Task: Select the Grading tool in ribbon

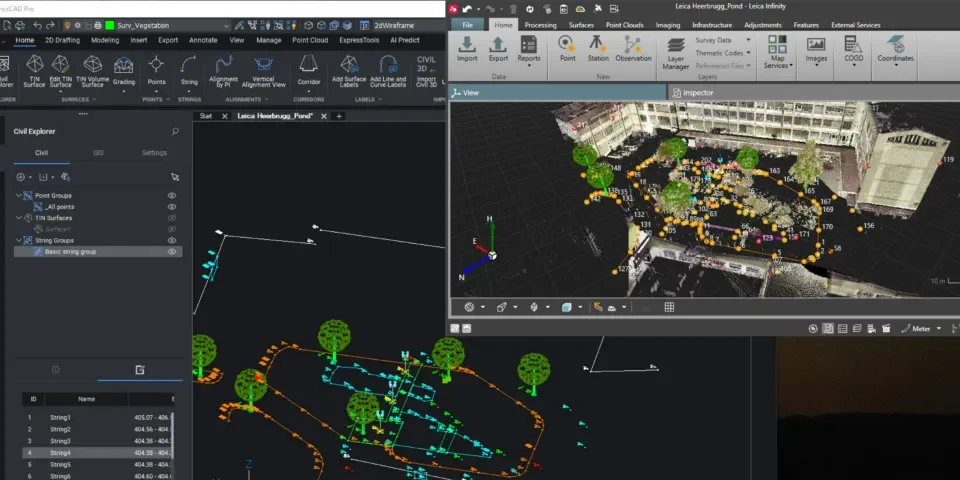Action: 124,66
